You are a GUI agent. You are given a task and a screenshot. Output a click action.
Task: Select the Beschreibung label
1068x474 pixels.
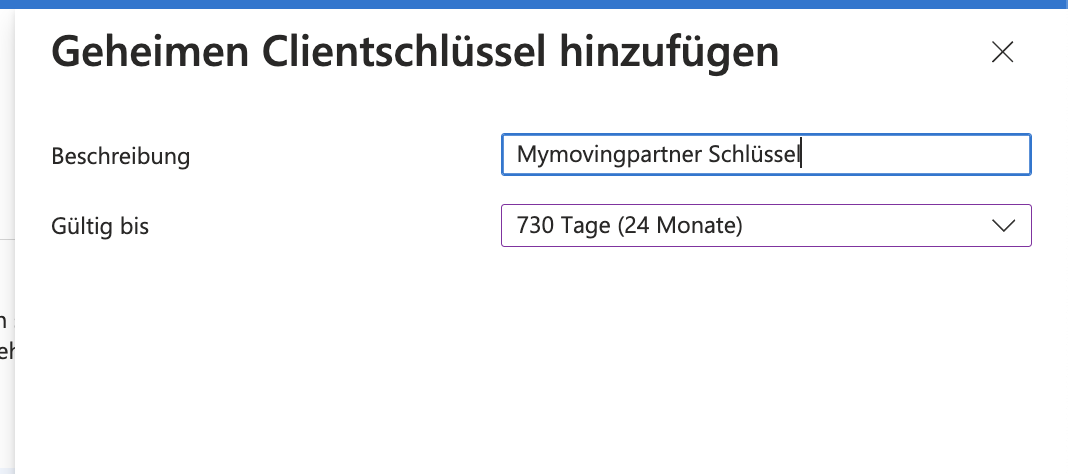[x=121, y=156]
